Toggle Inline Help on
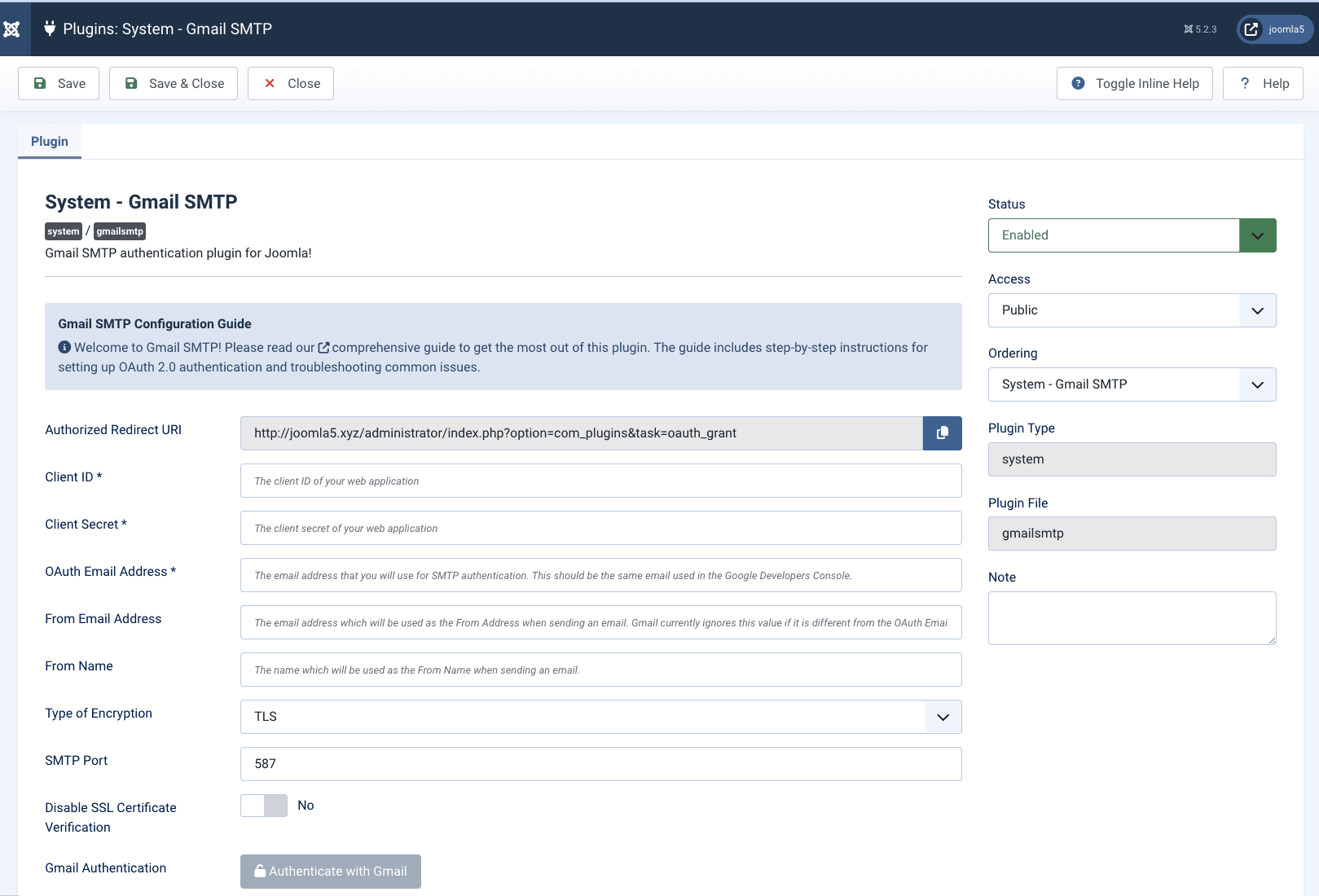1319x896 pixels. [1134, 84]
